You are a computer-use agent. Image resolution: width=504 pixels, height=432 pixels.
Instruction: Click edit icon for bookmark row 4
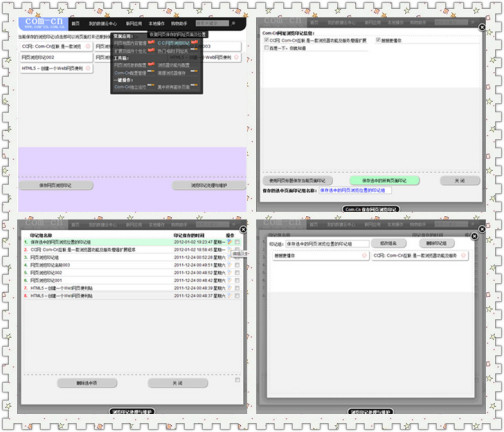coord(230,265)
